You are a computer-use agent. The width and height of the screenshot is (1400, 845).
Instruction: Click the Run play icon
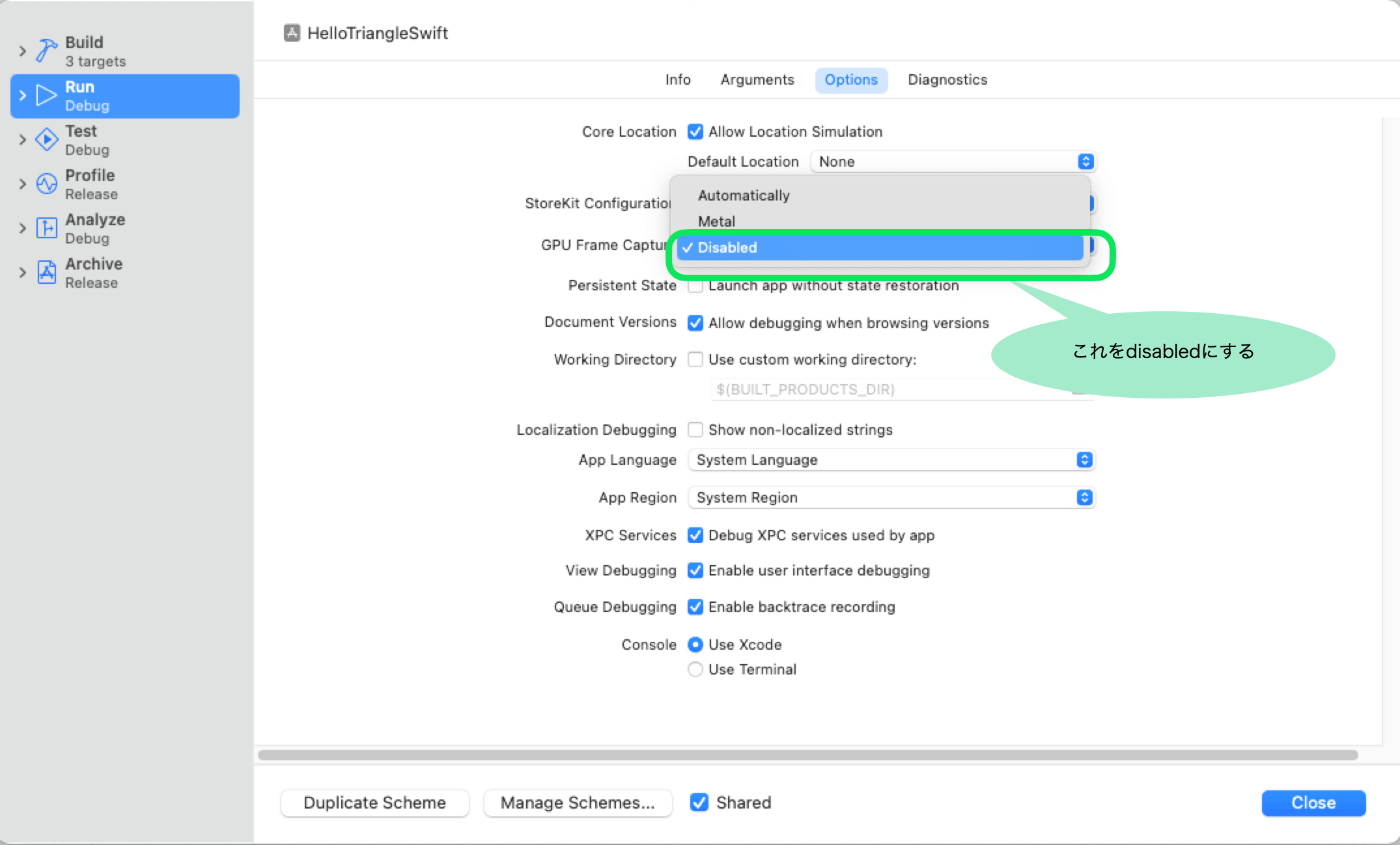tap(47, 95)
